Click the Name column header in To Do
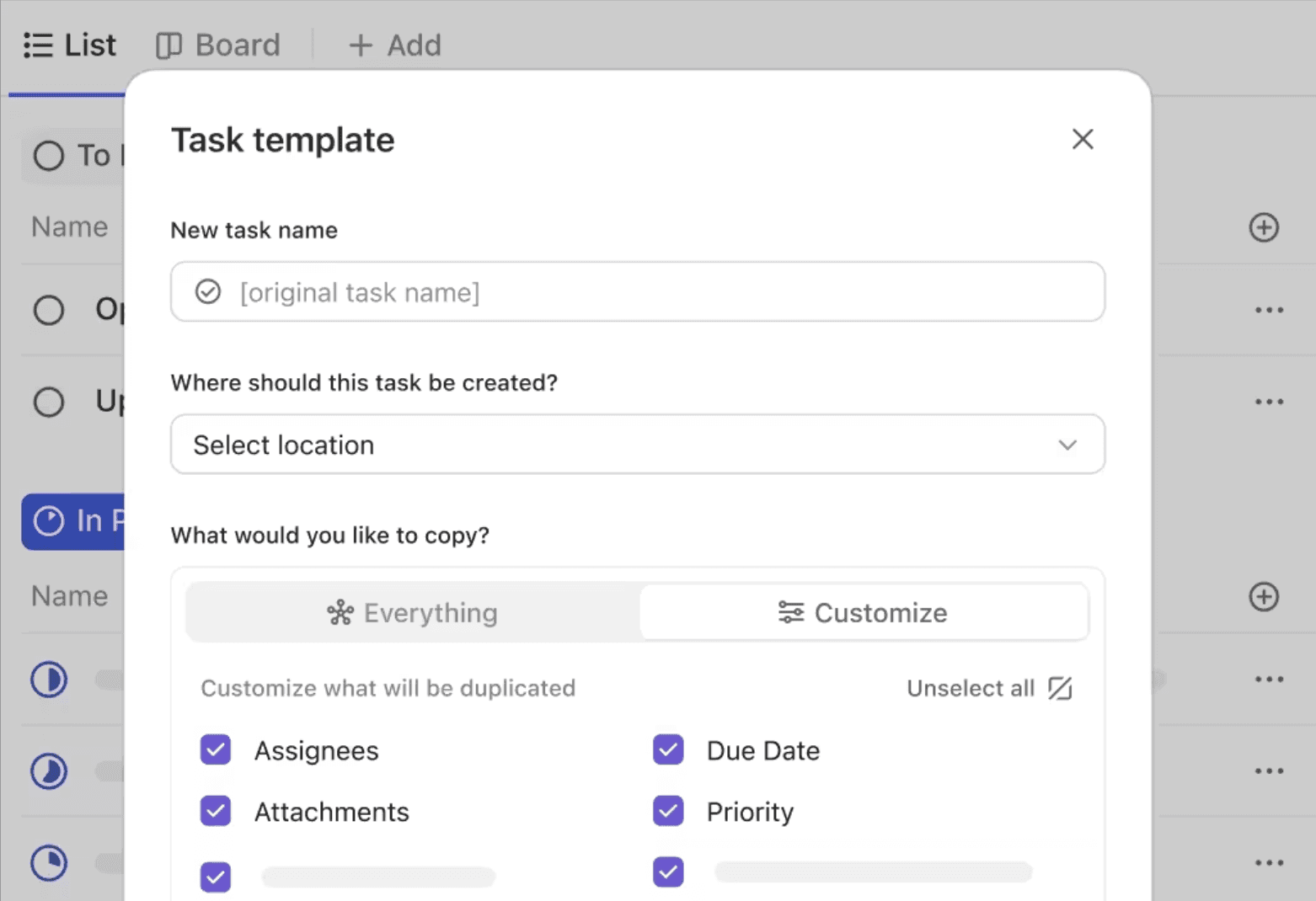The image size is (1316, 901). point(70,227)
